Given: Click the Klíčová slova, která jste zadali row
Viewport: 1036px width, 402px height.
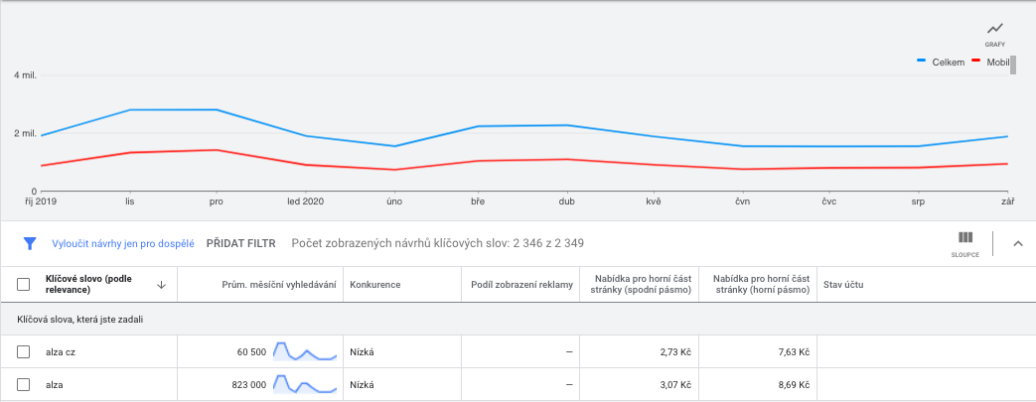Looking at the screenshot, I should [x=518, y=319].
